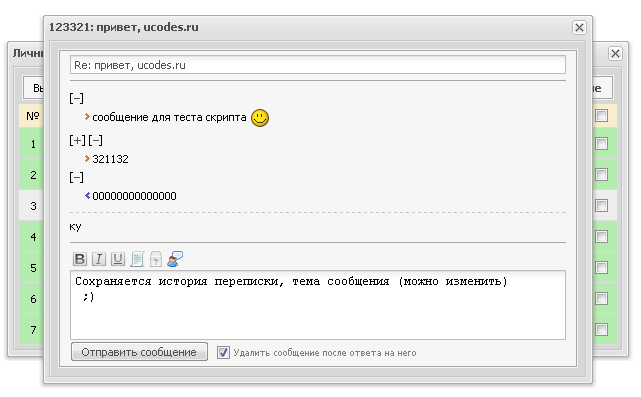Collapse the 00000000000000 quote block

coord(76,177)
